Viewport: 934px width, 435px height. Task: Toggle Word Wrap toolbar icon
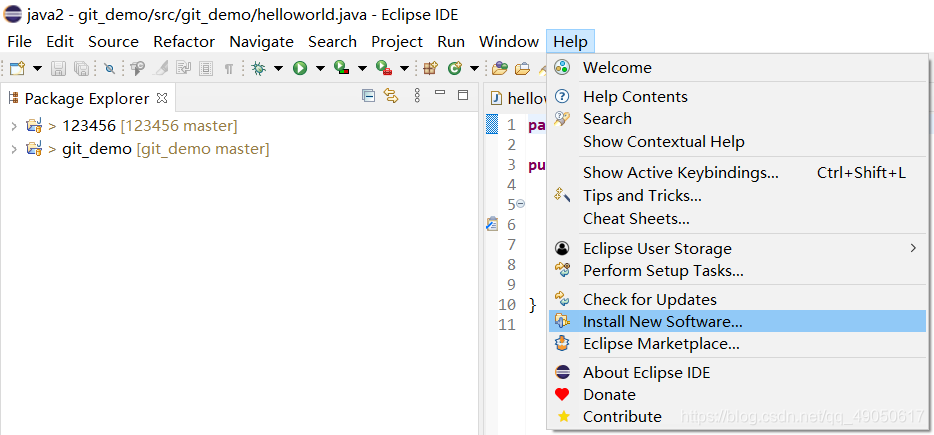pyautogui.click(x=183, y=69)
